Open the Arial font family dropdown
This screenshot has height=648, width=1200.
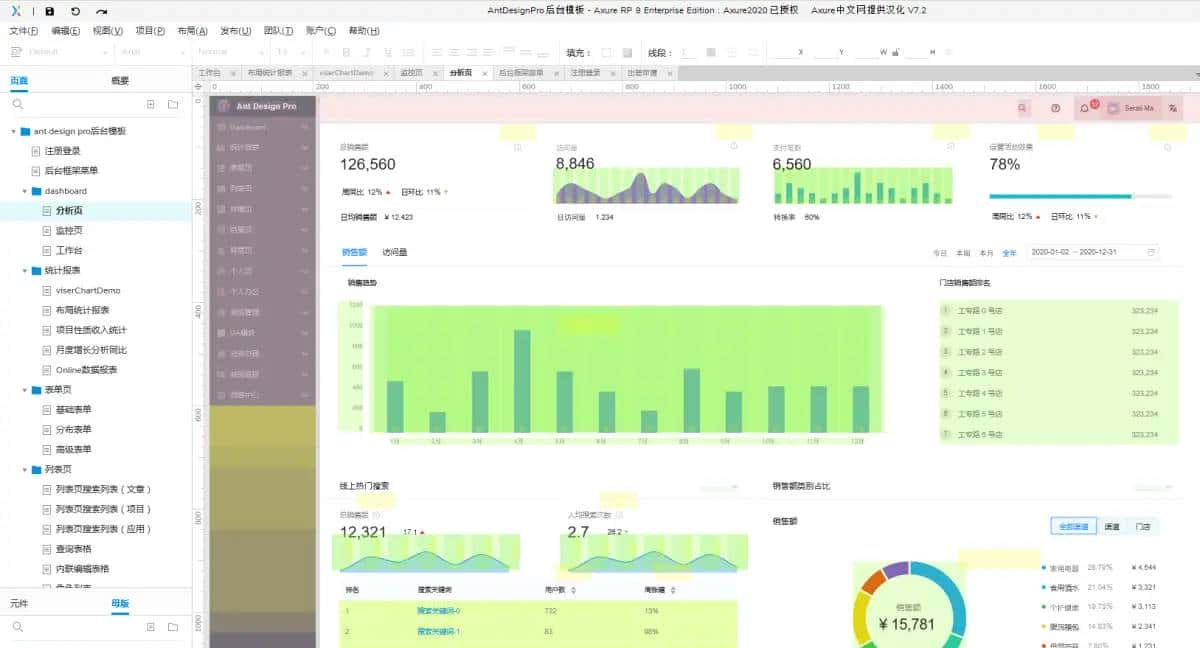click(150, 51)
